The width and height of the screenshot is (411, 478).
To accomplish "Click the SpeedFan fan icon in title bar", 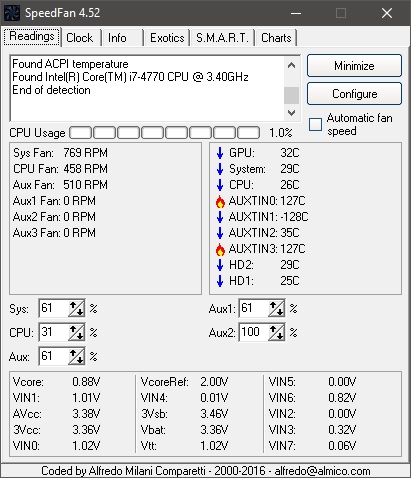I will [x=12, y=13].
